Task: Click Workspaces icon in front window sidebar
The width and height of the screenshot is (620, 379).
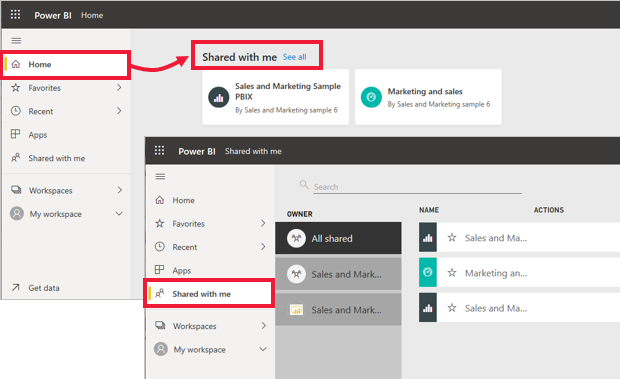Action: point(160,325)
